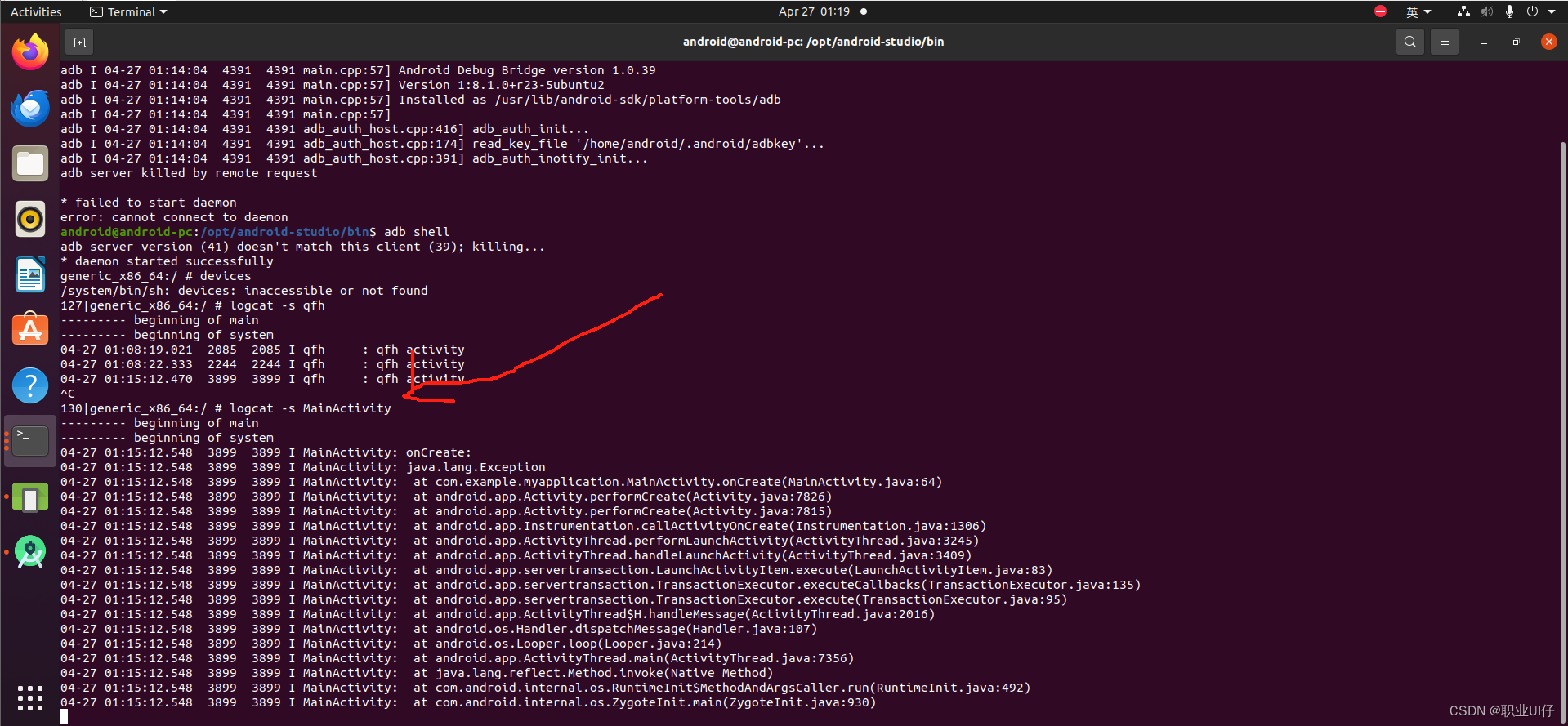Close the terminal window
The image size is (1568, 726).
tap(1549, 42)
